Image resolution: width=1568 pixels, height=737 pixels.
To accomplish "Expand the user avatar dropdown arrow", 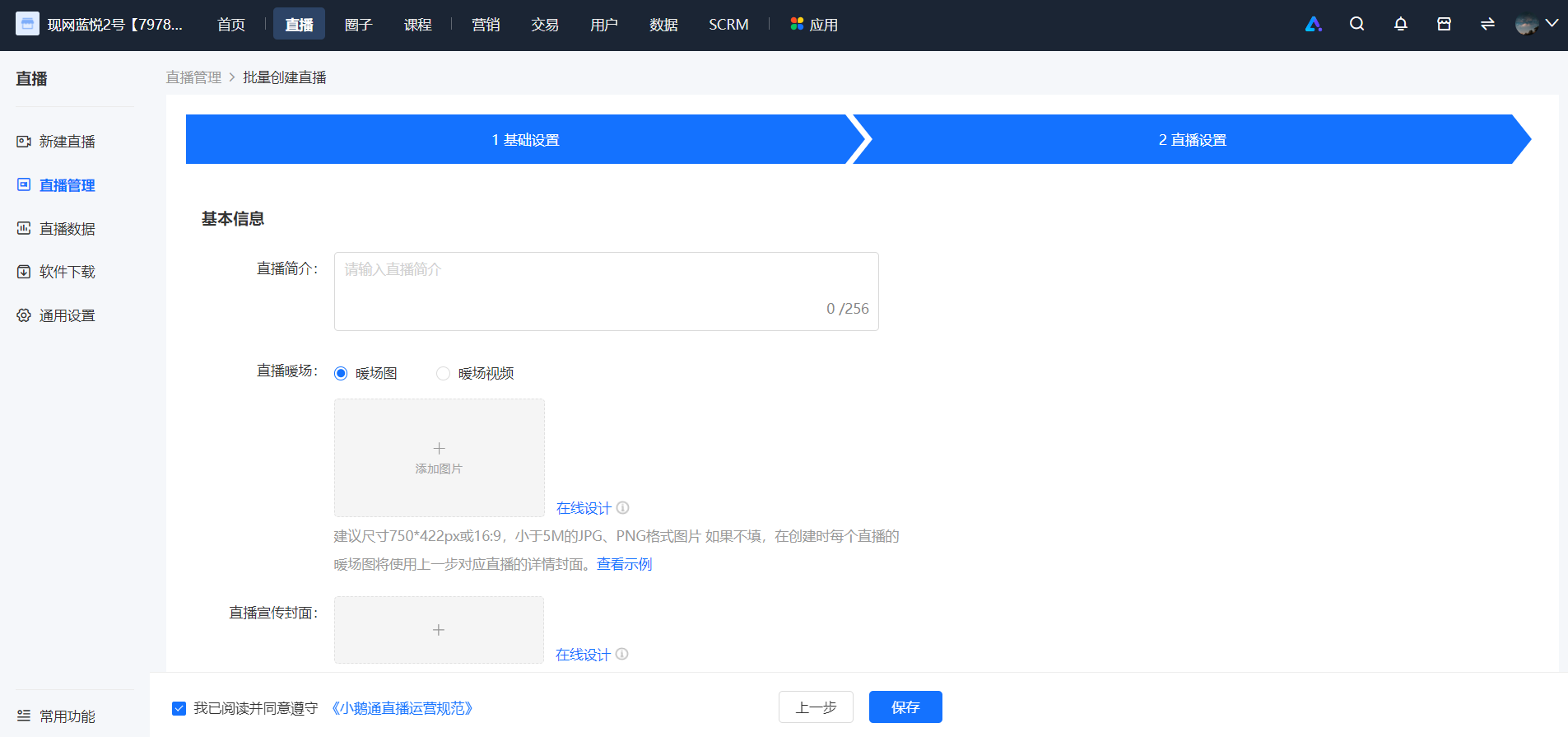I will coord(1552,24).
